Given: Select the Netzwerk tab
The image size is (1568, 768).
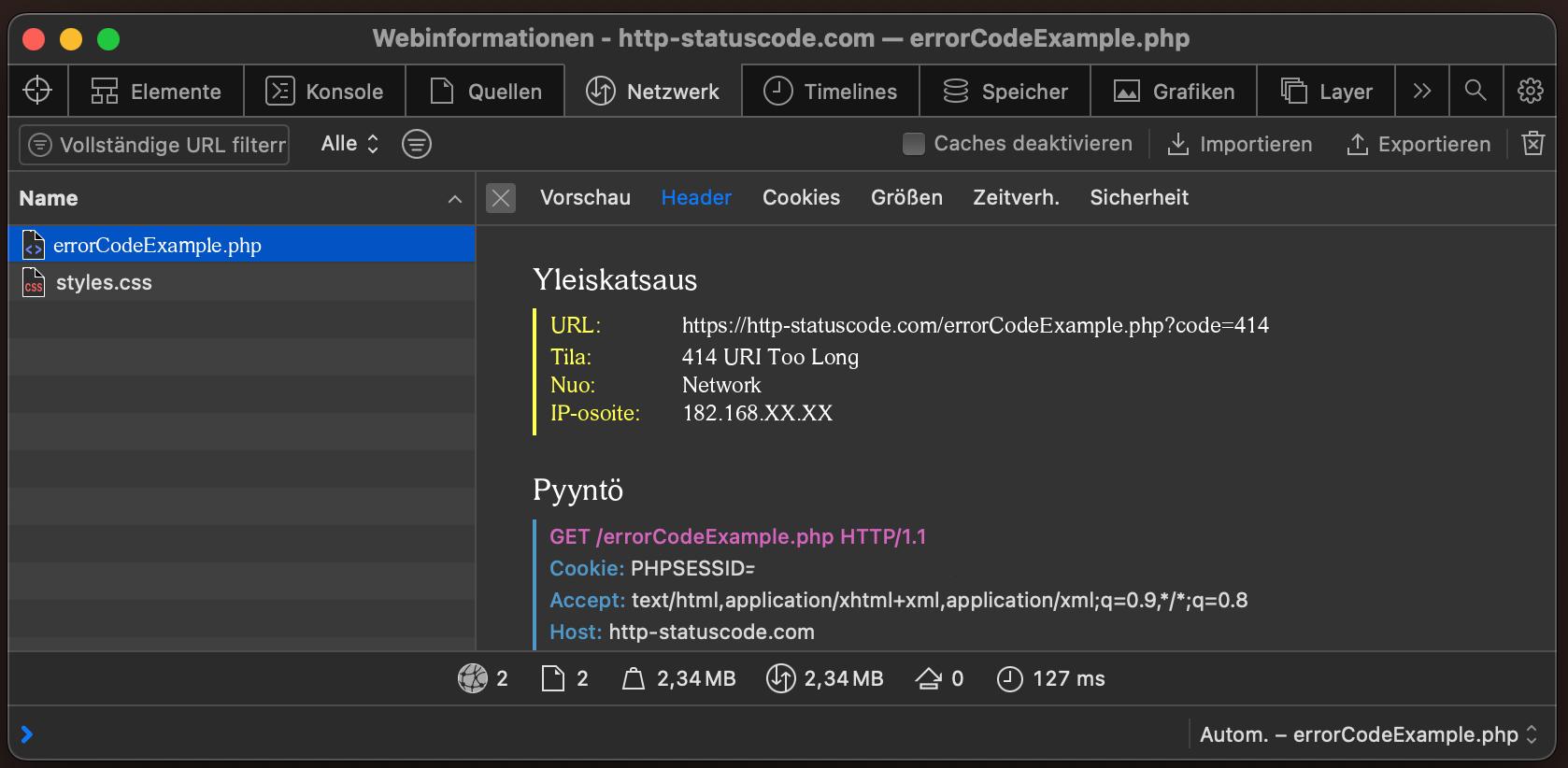Looking at the screenshot, I should click(653, 92).
